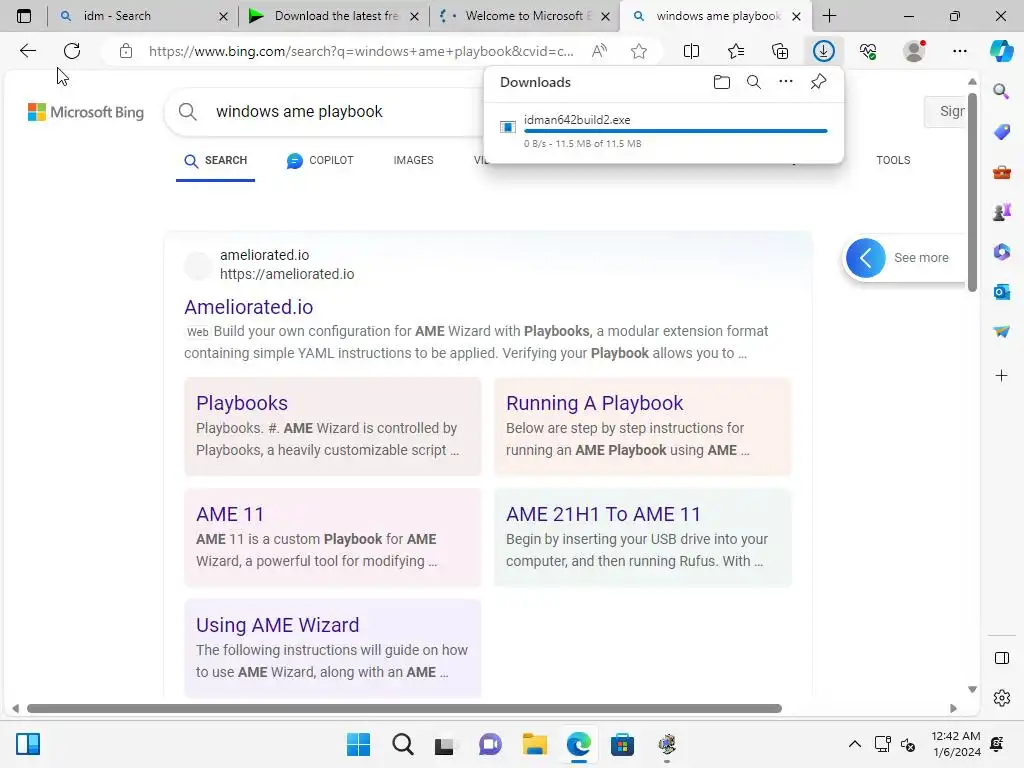
Task: Open the Using AME Wizard card
Action: pos(278,625)
